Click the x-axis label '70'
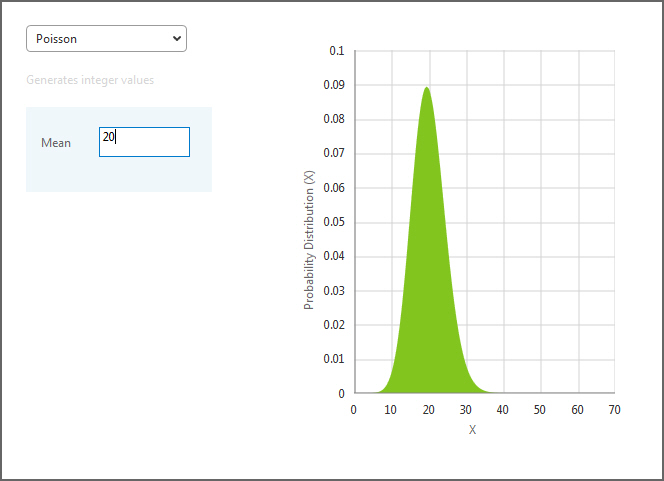664x481 pixels. (614, 410)
